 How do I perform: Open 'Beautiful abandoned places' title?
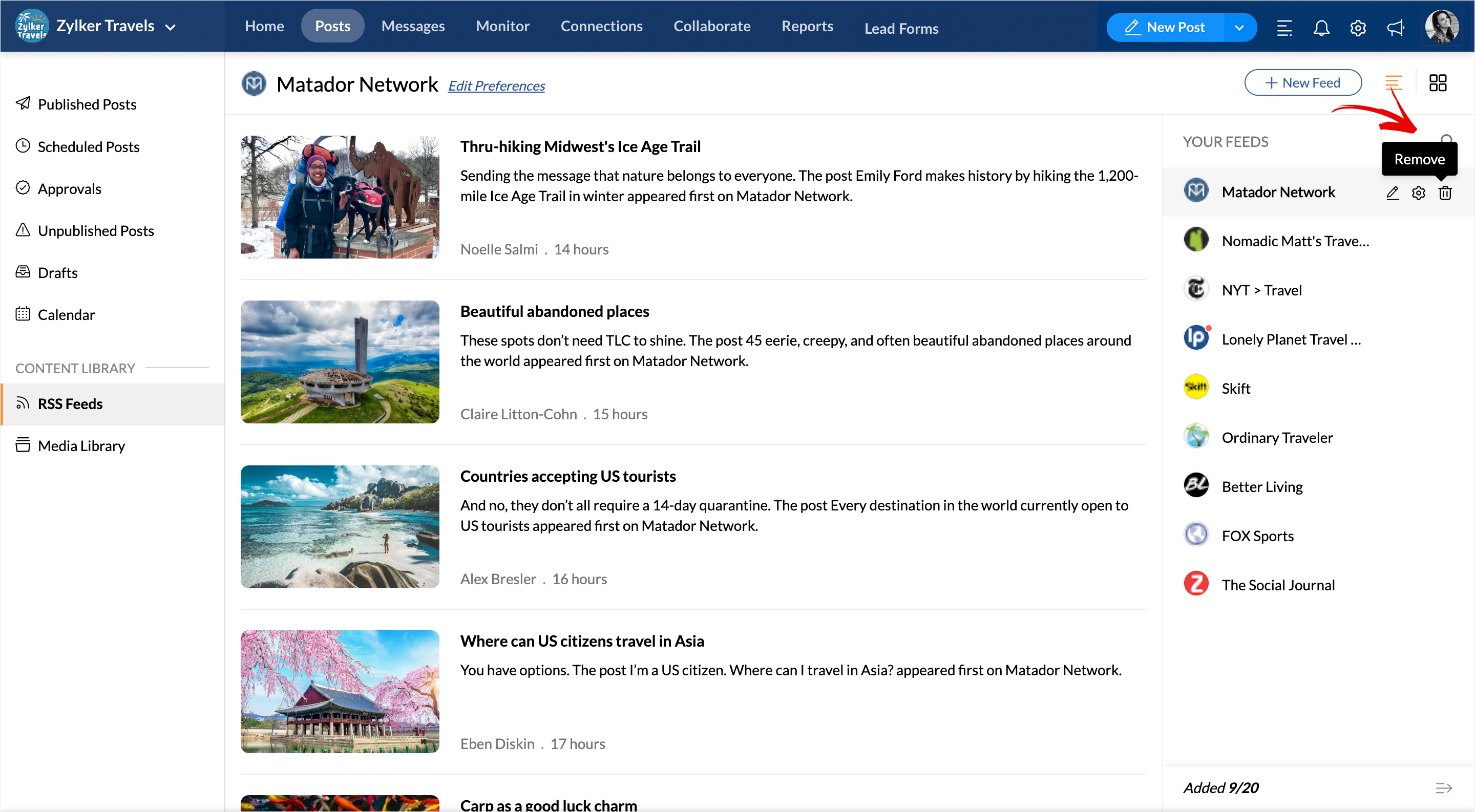click(554, 311)
